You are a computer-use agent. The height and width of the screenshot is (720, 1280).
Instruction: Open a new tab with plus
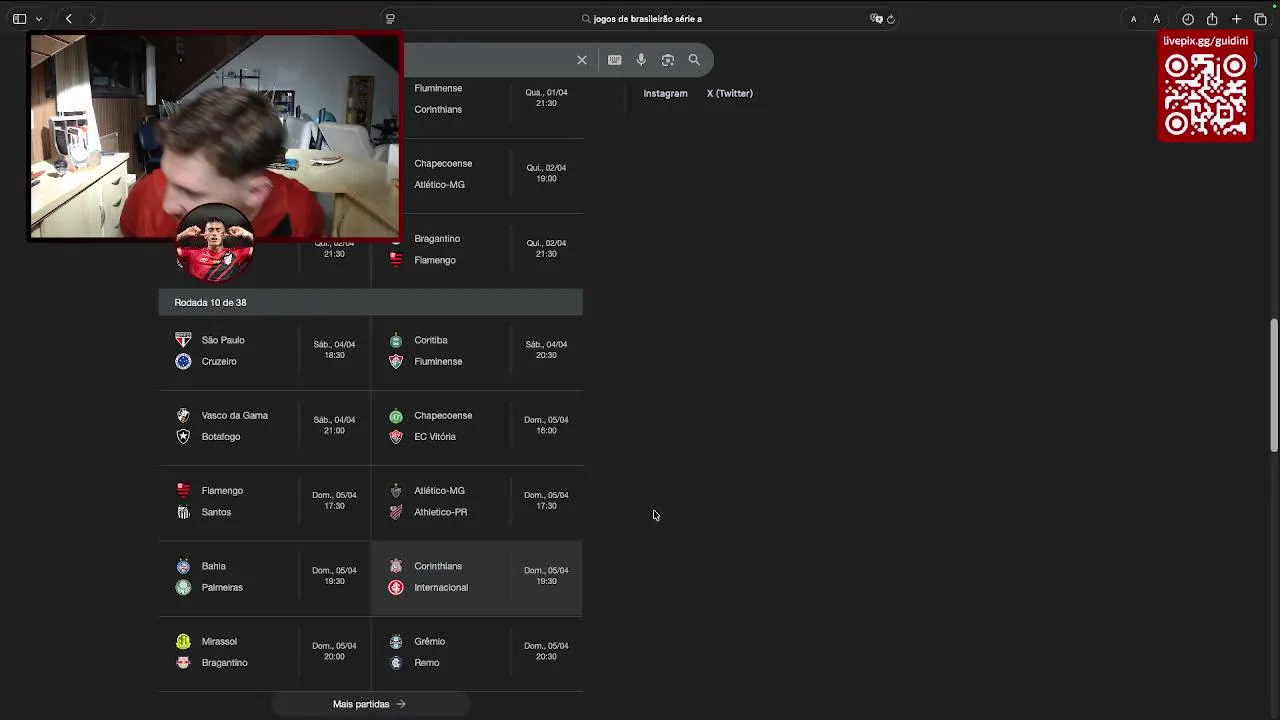(1236, 19)
